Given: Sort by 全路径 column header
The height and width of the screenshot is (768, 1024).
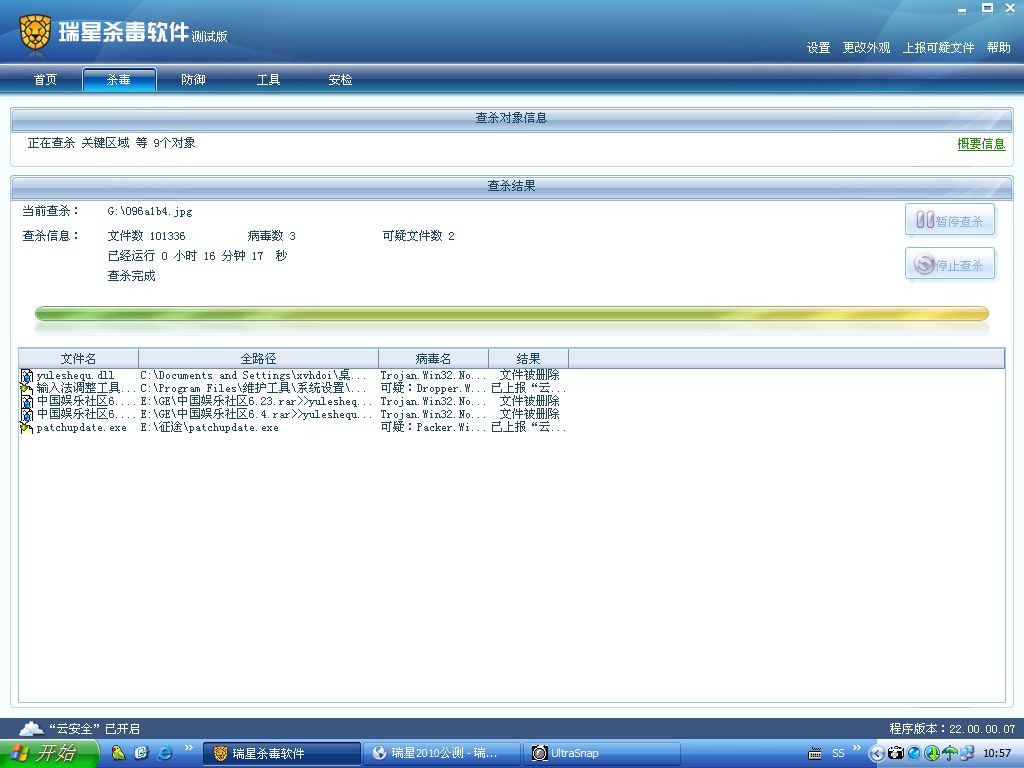Looking at the screenshot, I should (x=259, y=359).
